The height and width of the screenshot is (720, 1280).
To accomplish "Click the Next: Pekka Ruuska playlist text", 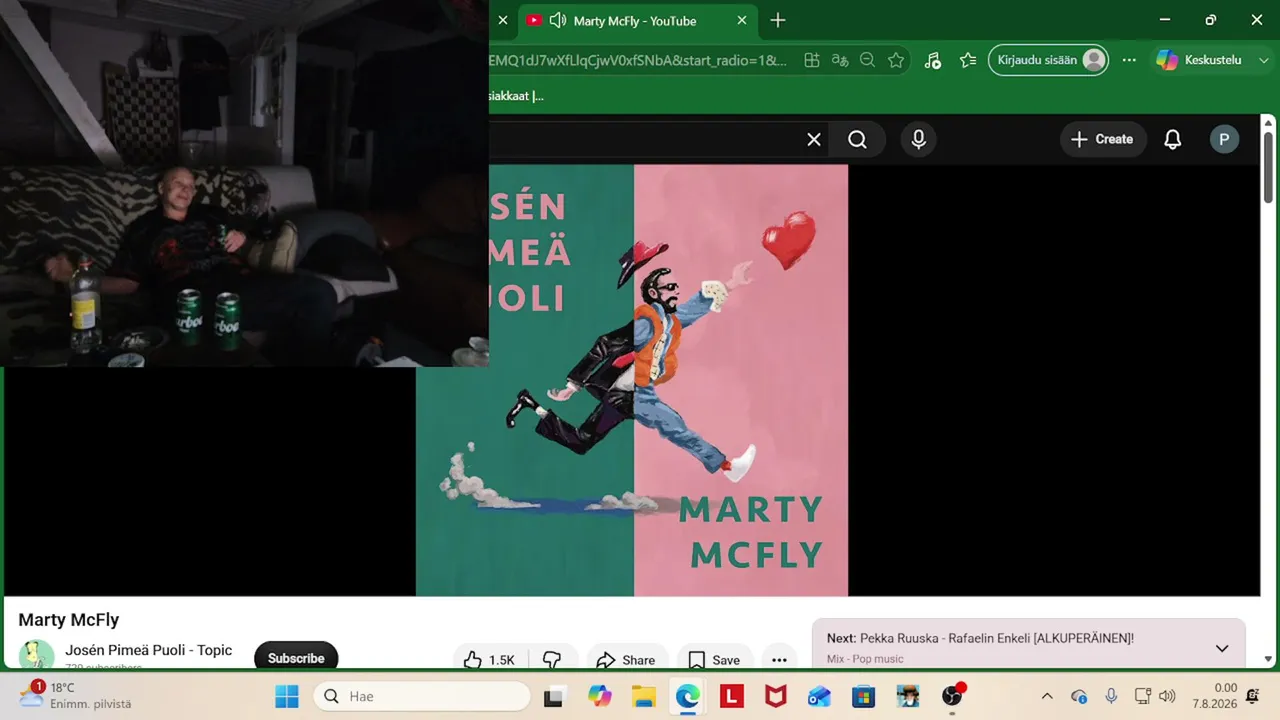I will 980,638.
